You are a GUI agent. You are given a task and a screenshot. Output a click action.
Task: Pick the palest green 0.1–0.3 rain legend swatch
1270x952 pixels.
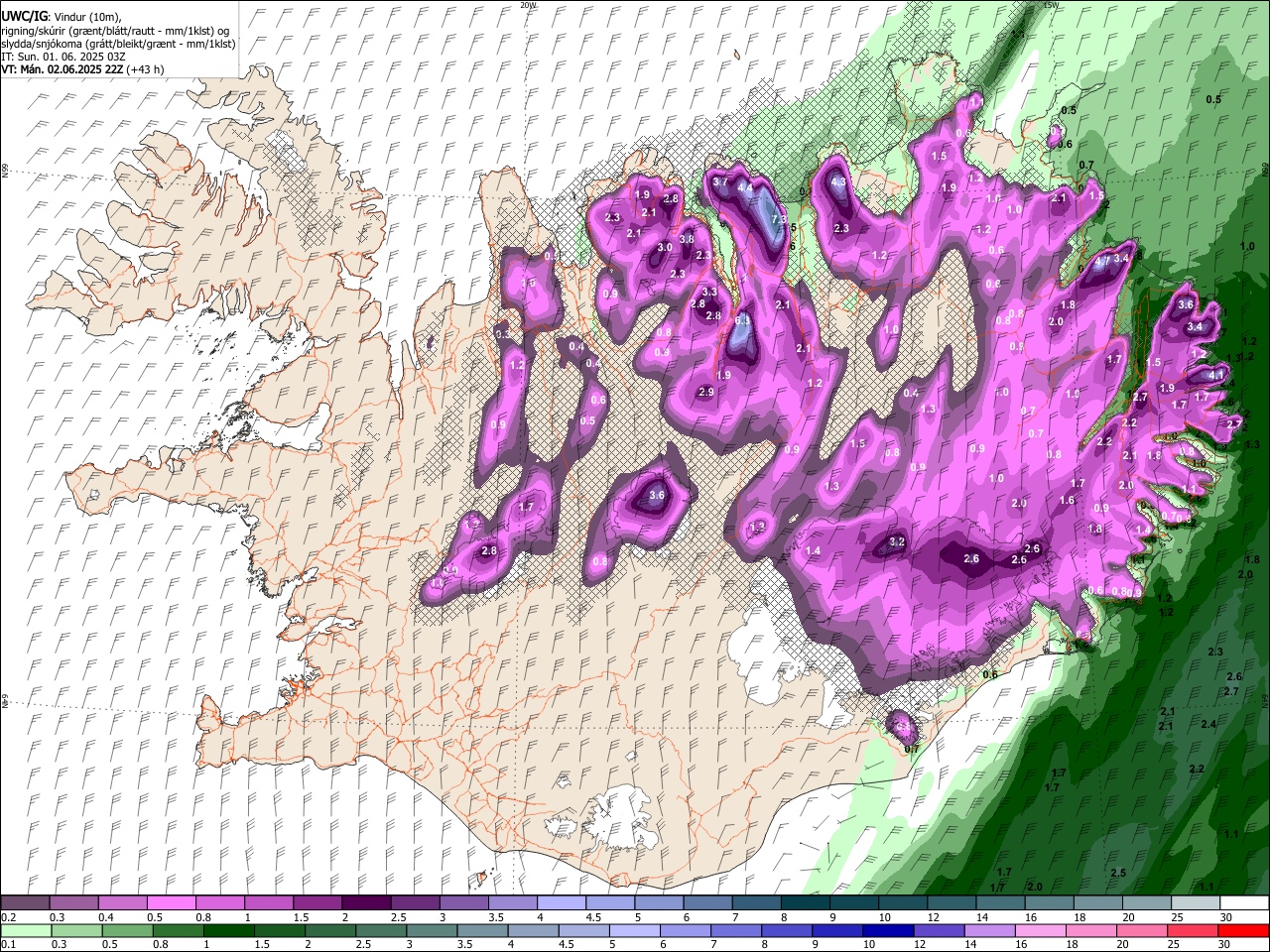point(26,931)
